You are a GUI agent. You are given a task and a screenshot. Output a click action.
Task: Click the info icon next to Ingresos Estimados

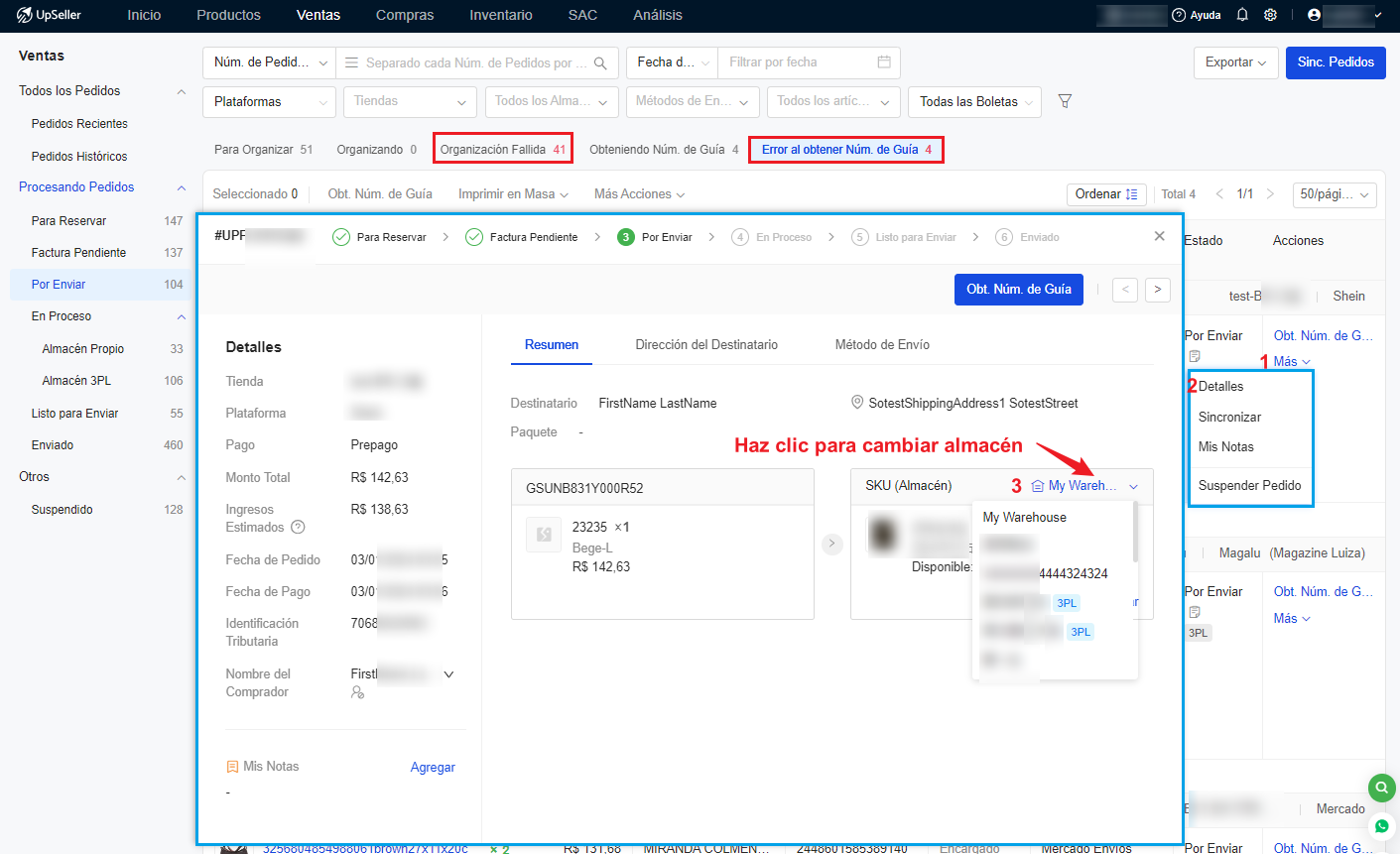click(298, 528)
